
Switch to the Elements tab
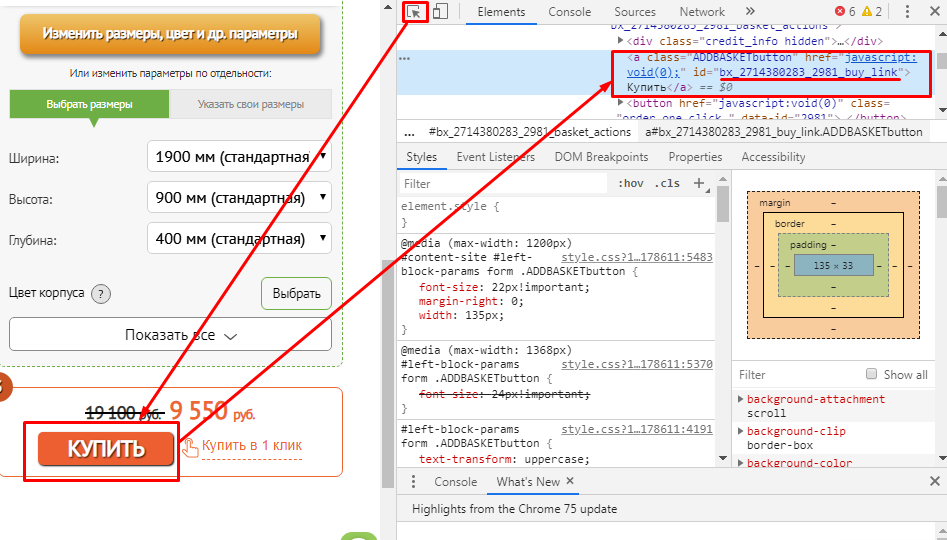(x=501, y=11)
